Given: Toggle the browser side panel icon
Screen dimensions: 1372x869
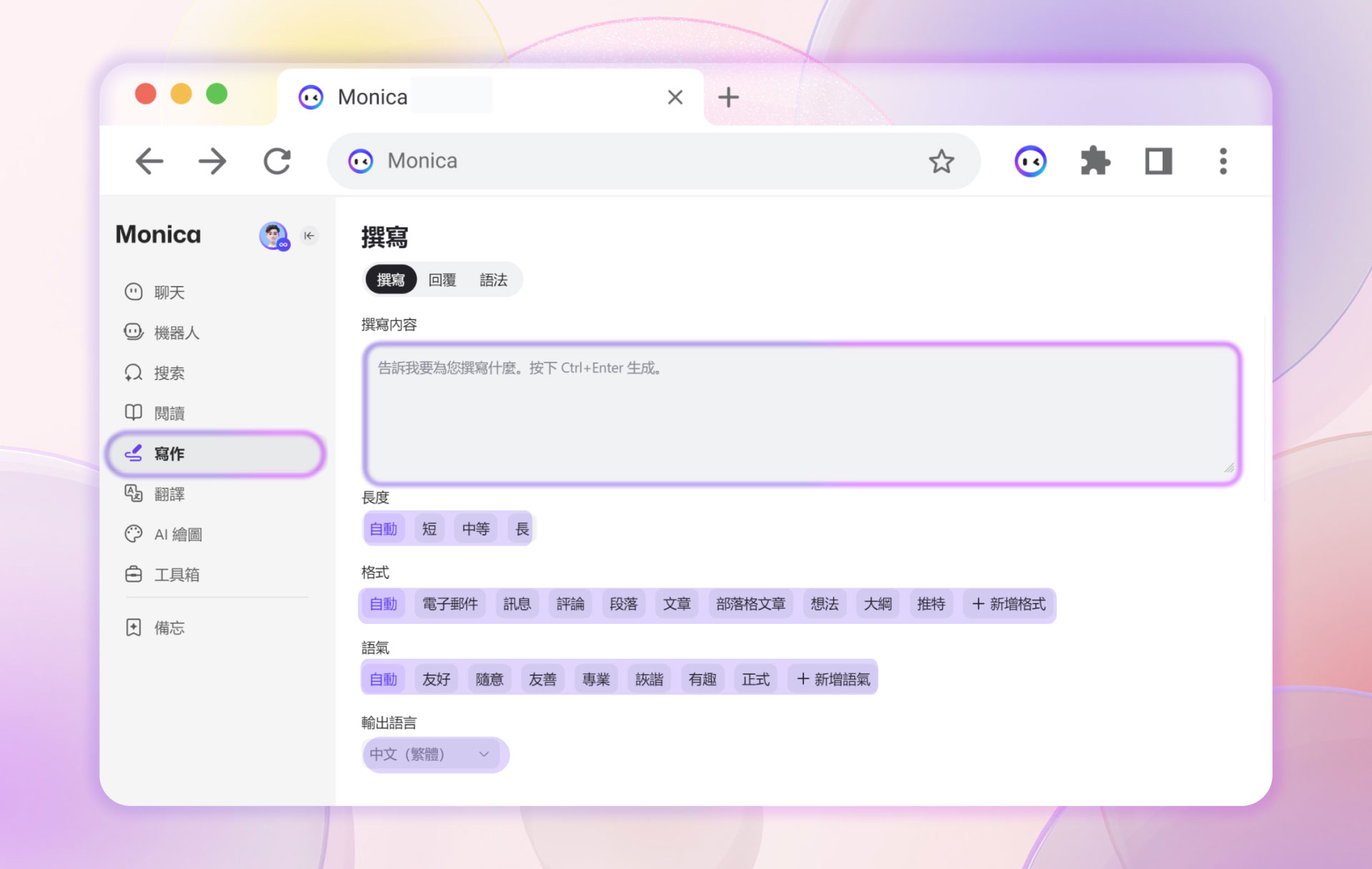Looking at the screenshot, I should tap(1158, 162).
